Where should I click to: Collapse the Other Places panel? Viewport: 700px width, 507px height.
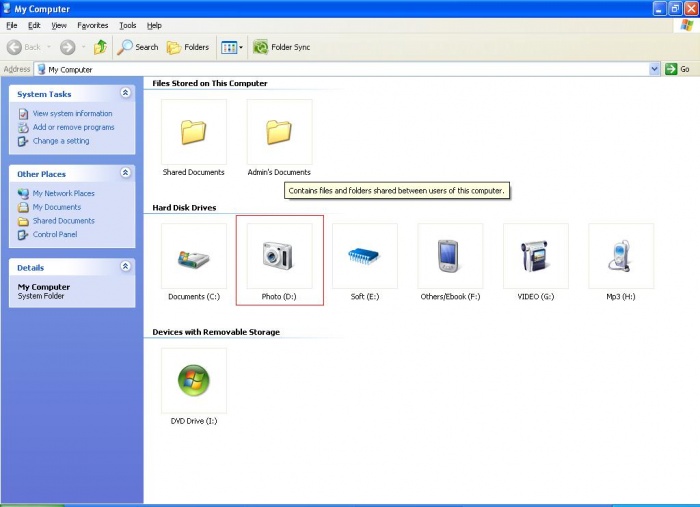tap(125, 173)
